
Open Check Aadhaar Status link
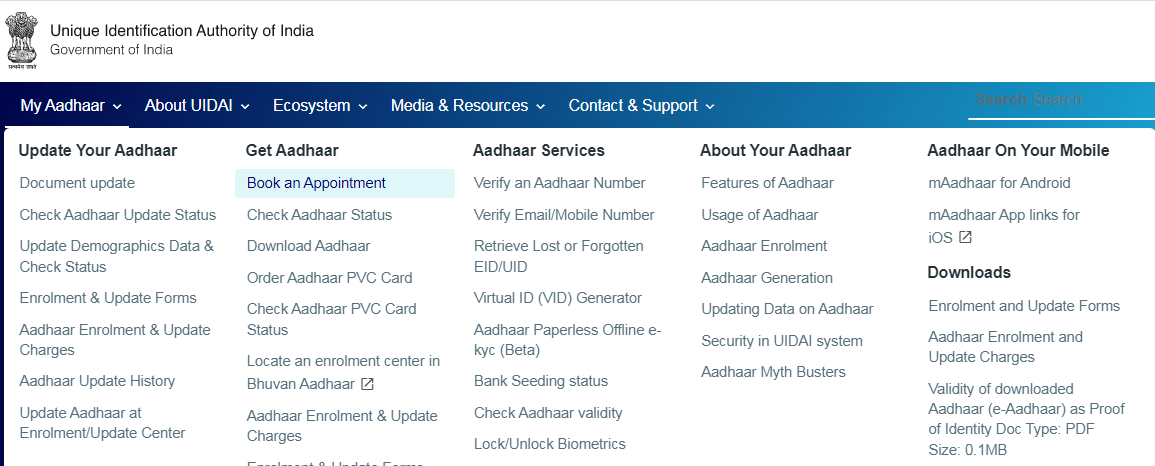click(320, 215)
